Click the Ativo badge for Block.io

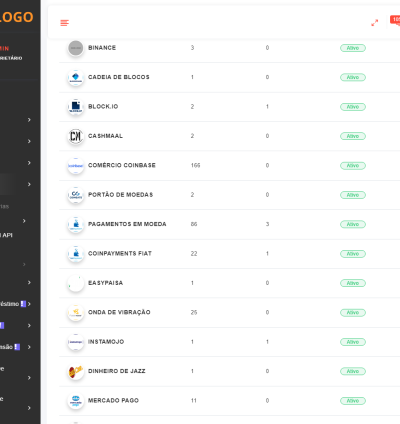353,107
